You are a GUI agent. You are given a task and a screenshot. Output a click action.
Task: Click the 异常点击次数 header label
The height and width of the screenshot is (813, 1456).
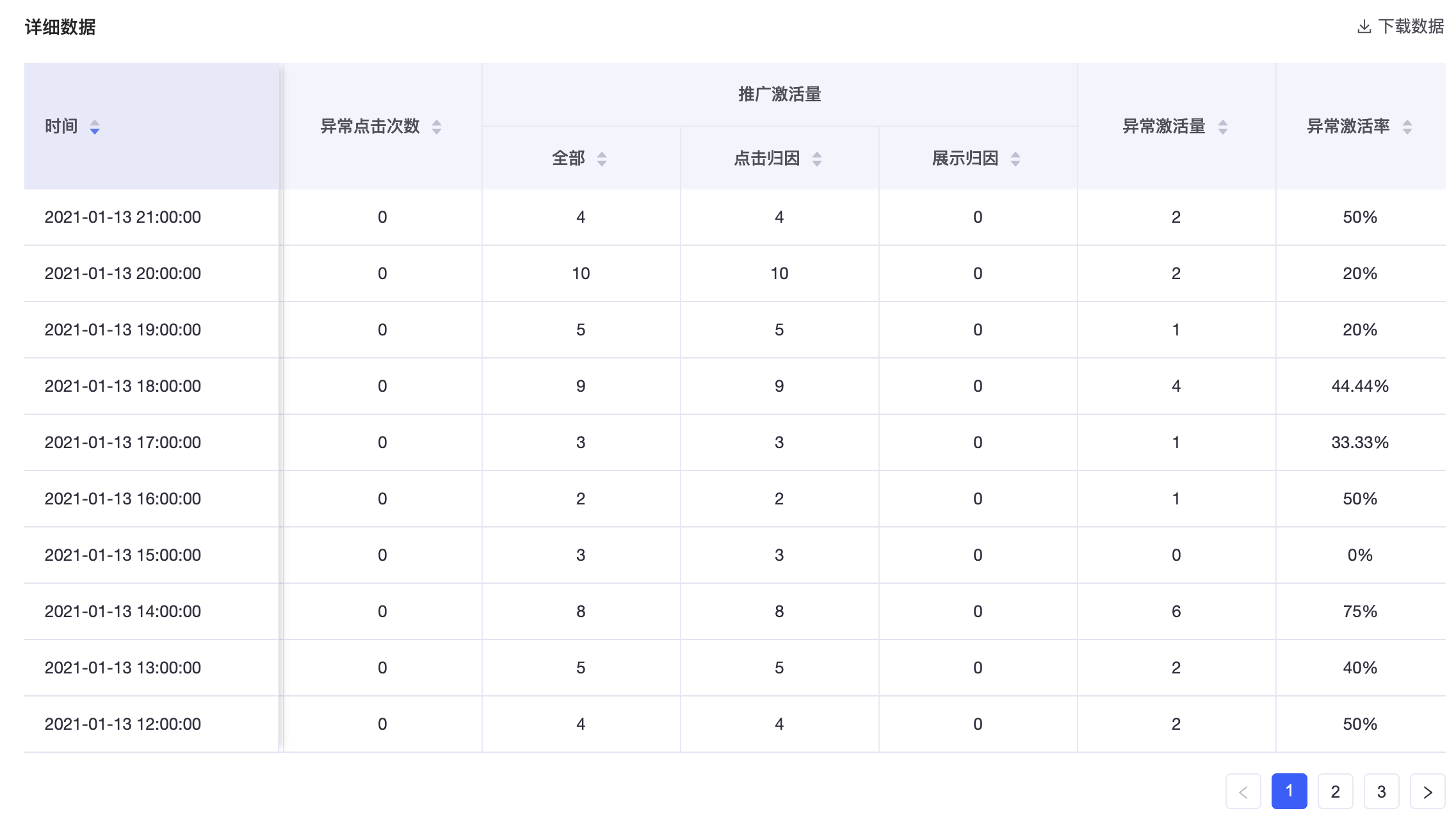click(370, 126)
